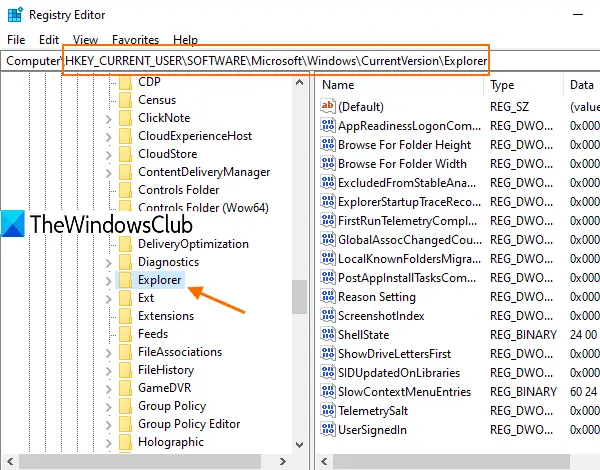The image size is (600, 470).
Task: Click the SlowContextMenuEntries value icon
Action: click(x=328, y=391)
